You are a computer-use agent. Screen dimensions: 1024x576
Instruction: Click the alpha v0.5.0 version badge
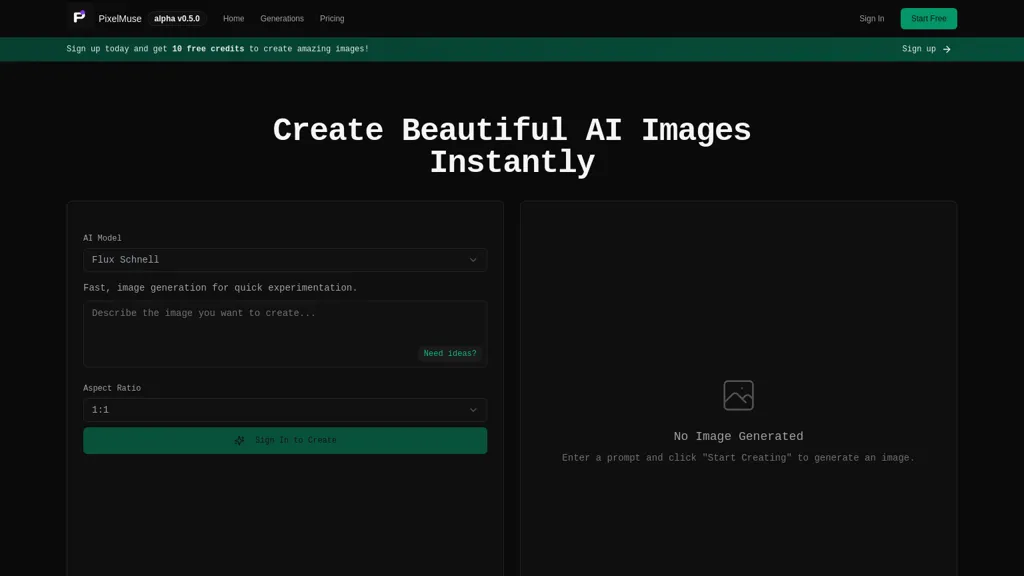pos(177,19)
